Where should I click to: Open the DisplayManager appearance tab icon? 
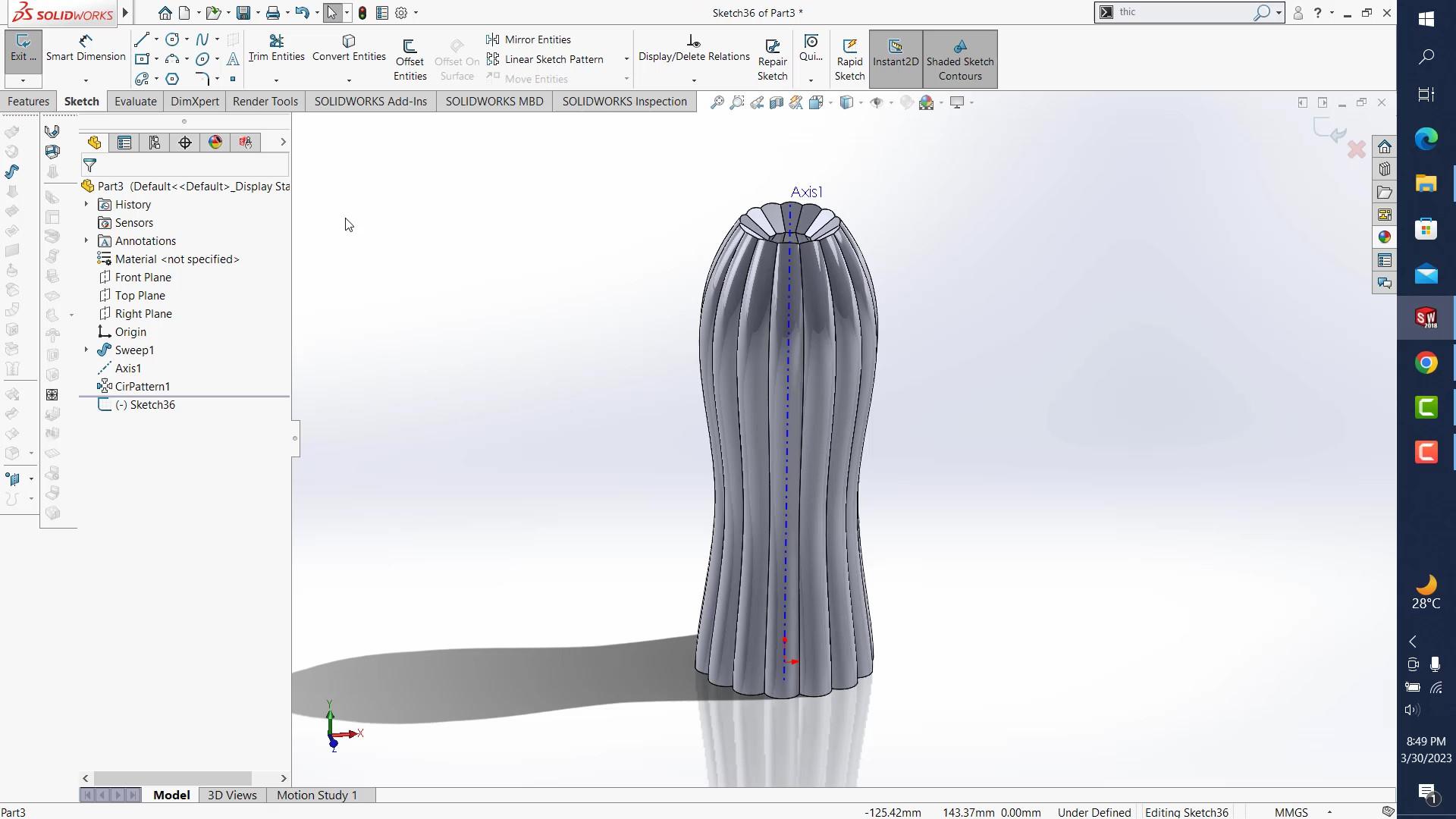point(215,143)
